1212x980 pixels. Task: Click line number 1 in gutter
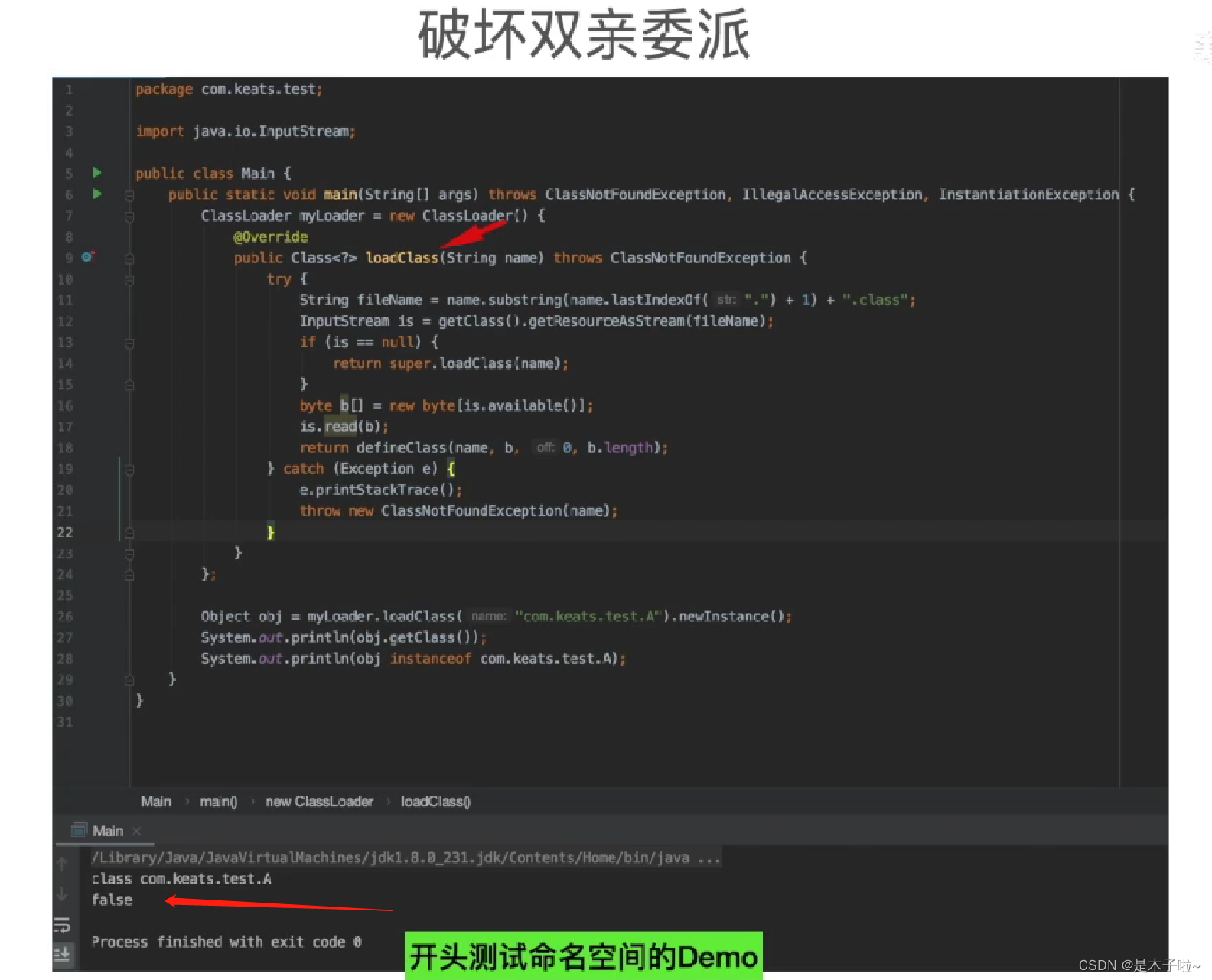tap(68, 90)
